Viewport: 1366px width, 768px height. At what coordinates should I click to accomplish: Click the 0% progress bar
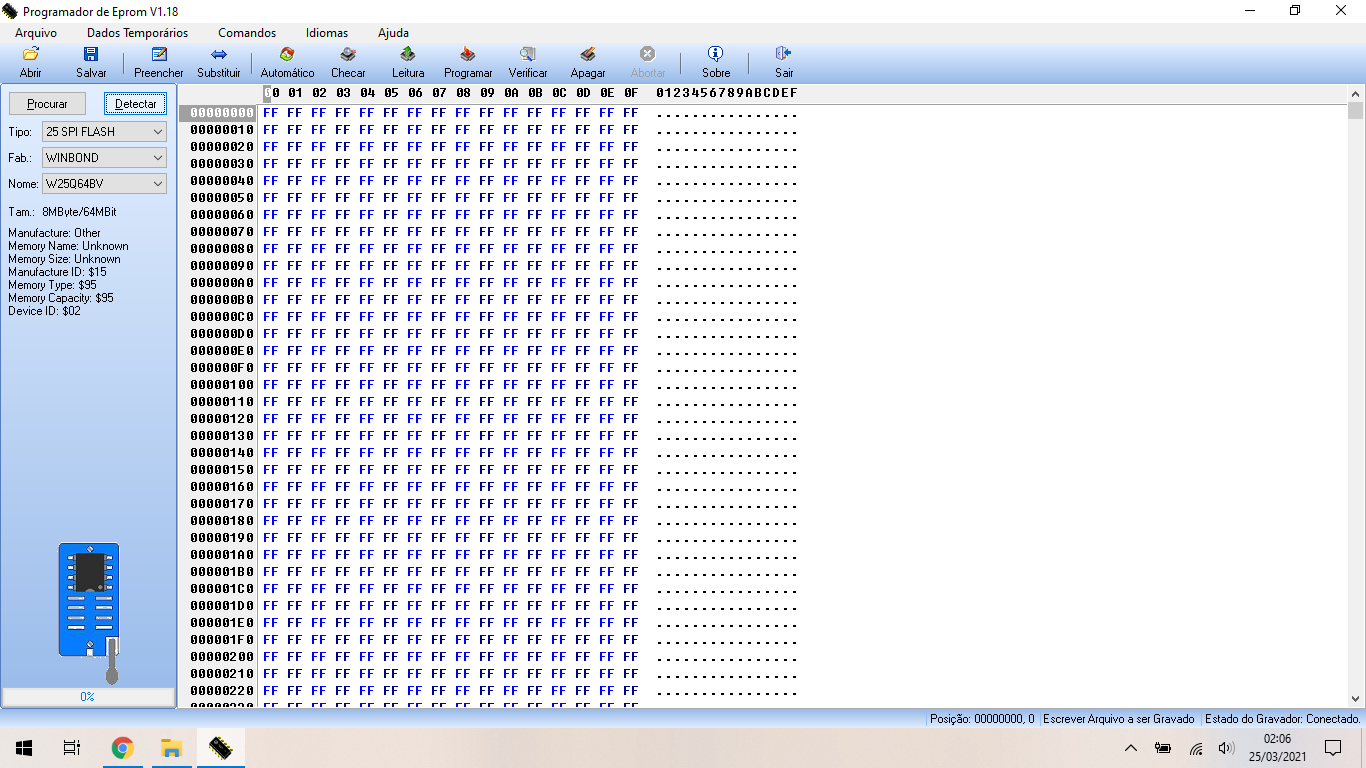point(88,697)
